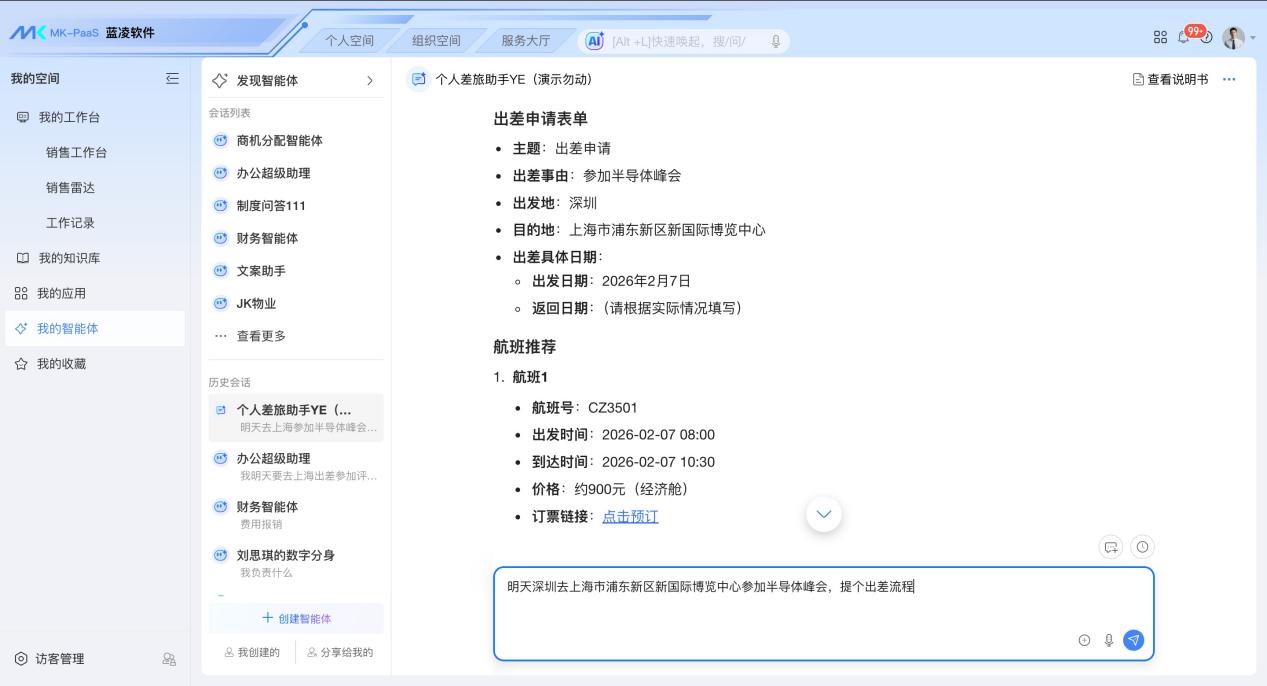1267x686 pixels.
Task: Click the plus circle icon in message box
Action: coord(1084,640)
